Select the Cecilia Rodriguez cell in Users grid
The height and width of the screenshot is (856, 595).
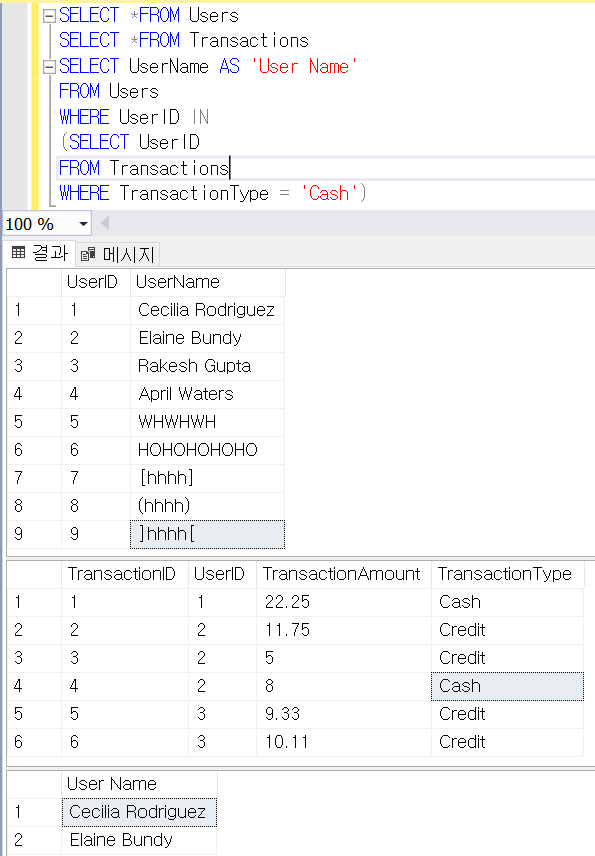[x=207, y=310]
